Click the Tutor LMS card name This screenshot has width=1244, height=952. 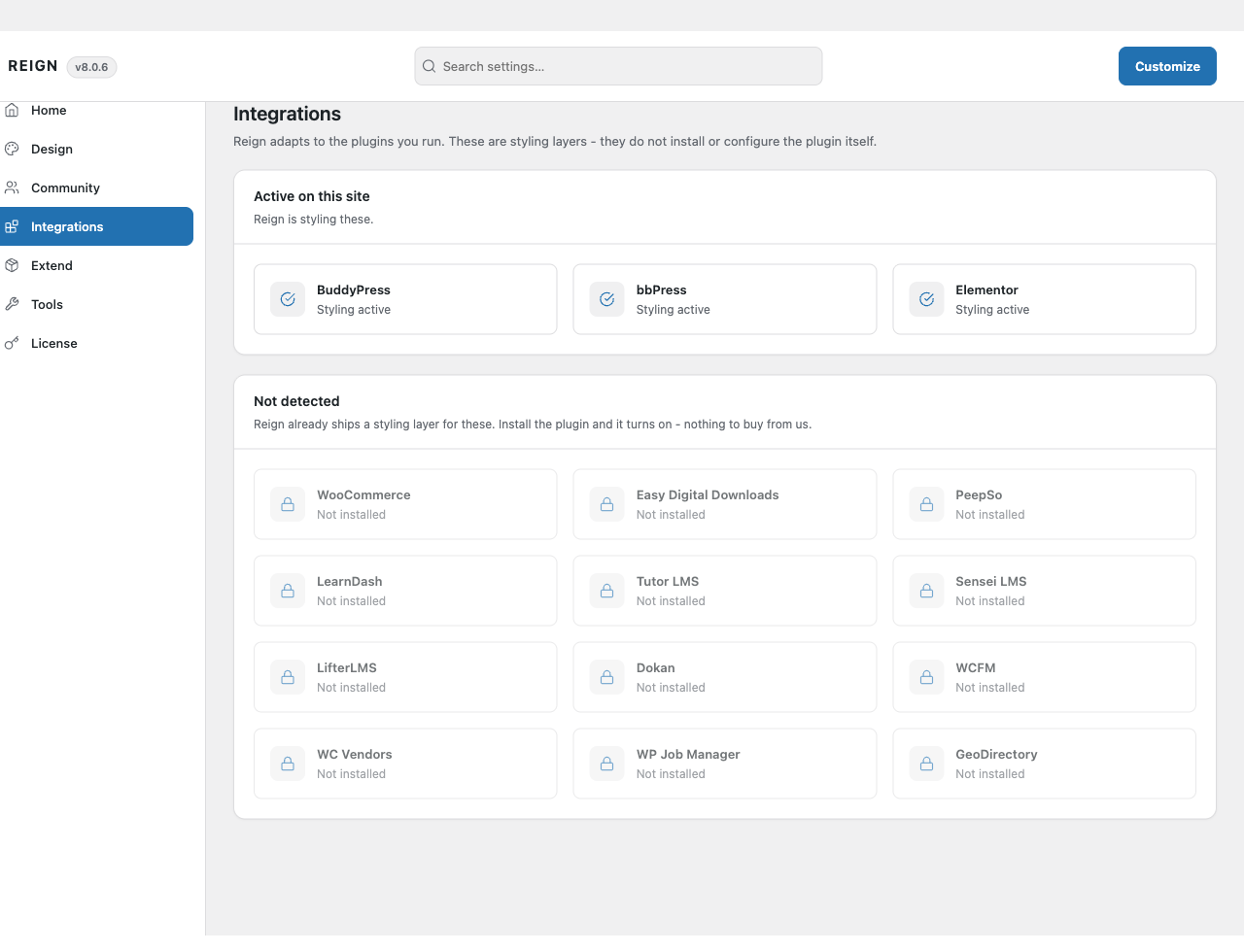coord(668,581)
